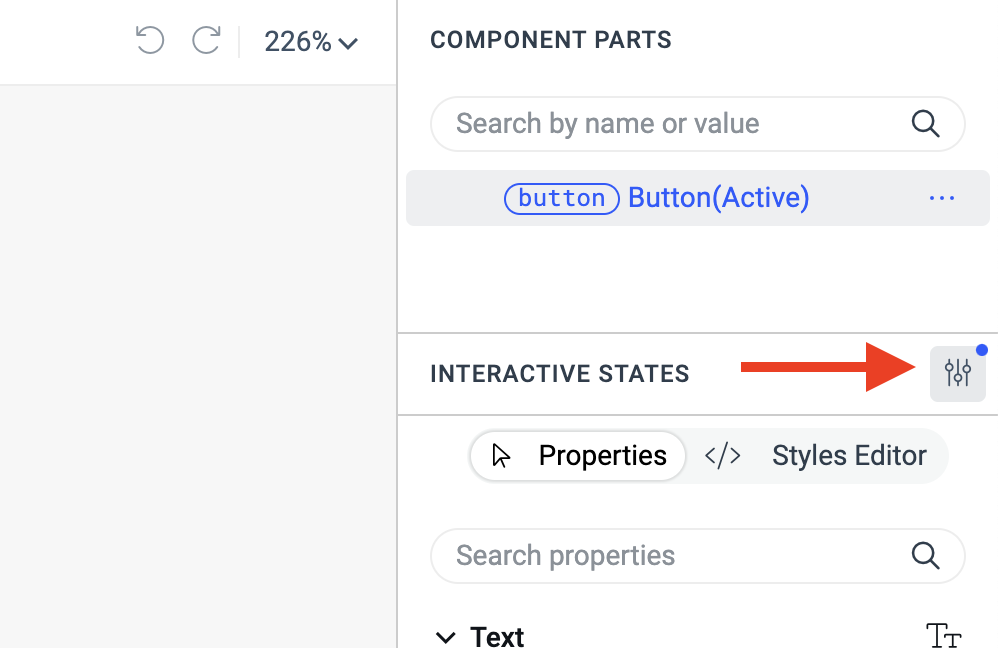This screenshot has width=998, height=648.
Task: Click the code brackets icon beside Styles Editor
Action: [x=723, y=456]
